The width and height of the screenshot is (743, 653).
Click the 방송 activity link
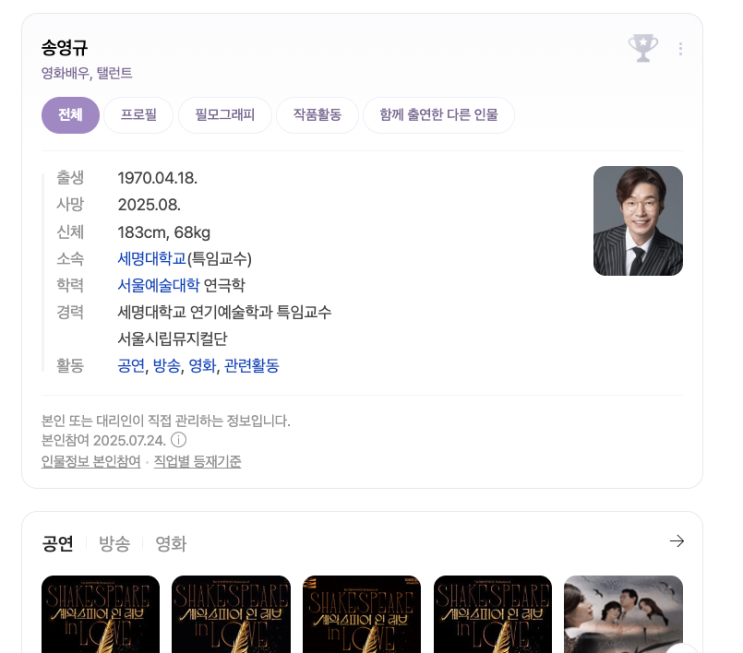[x=167, y=365]
